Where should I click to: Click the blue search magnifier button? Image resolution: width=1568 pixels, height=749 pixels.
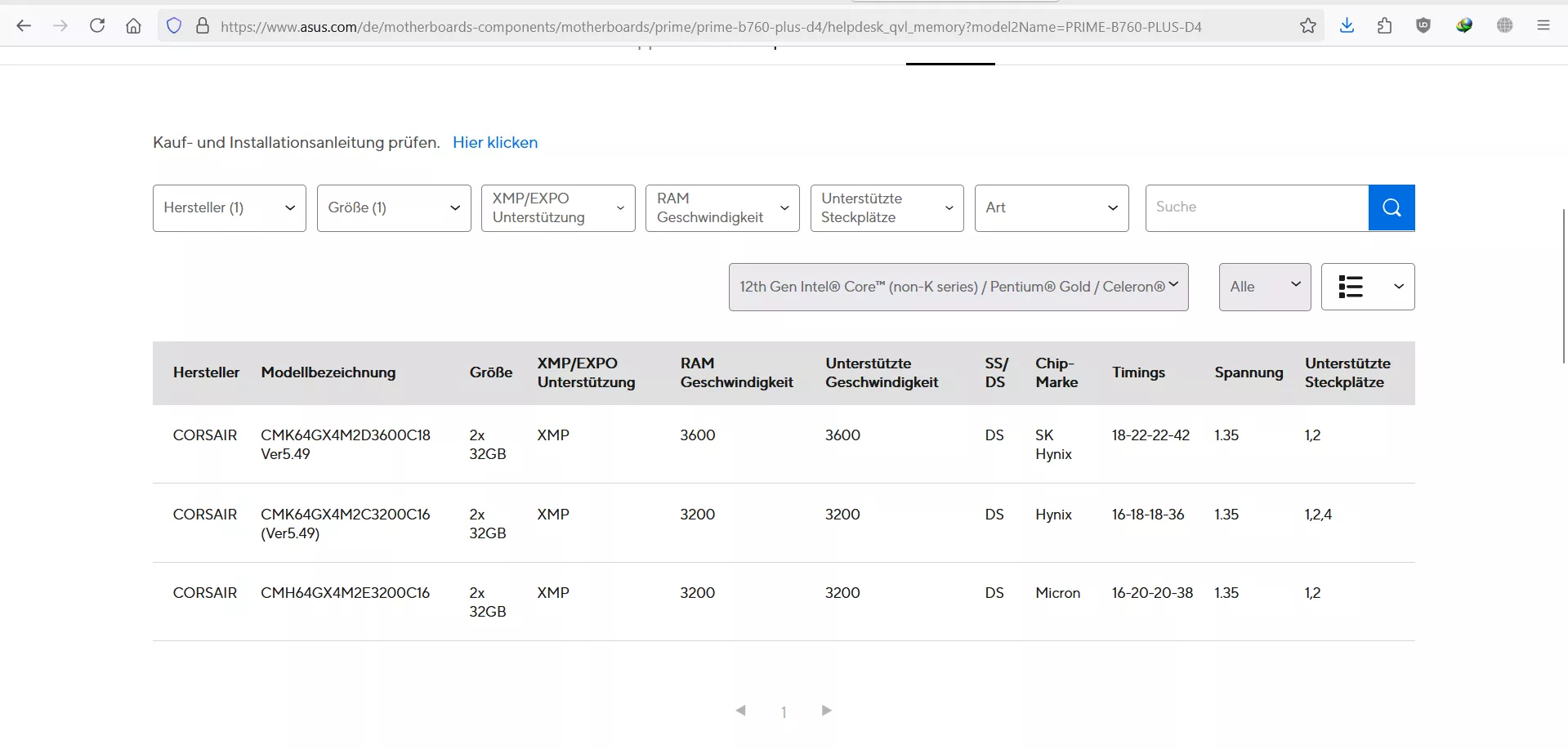pyautogui.click(x=1392, y=207)
